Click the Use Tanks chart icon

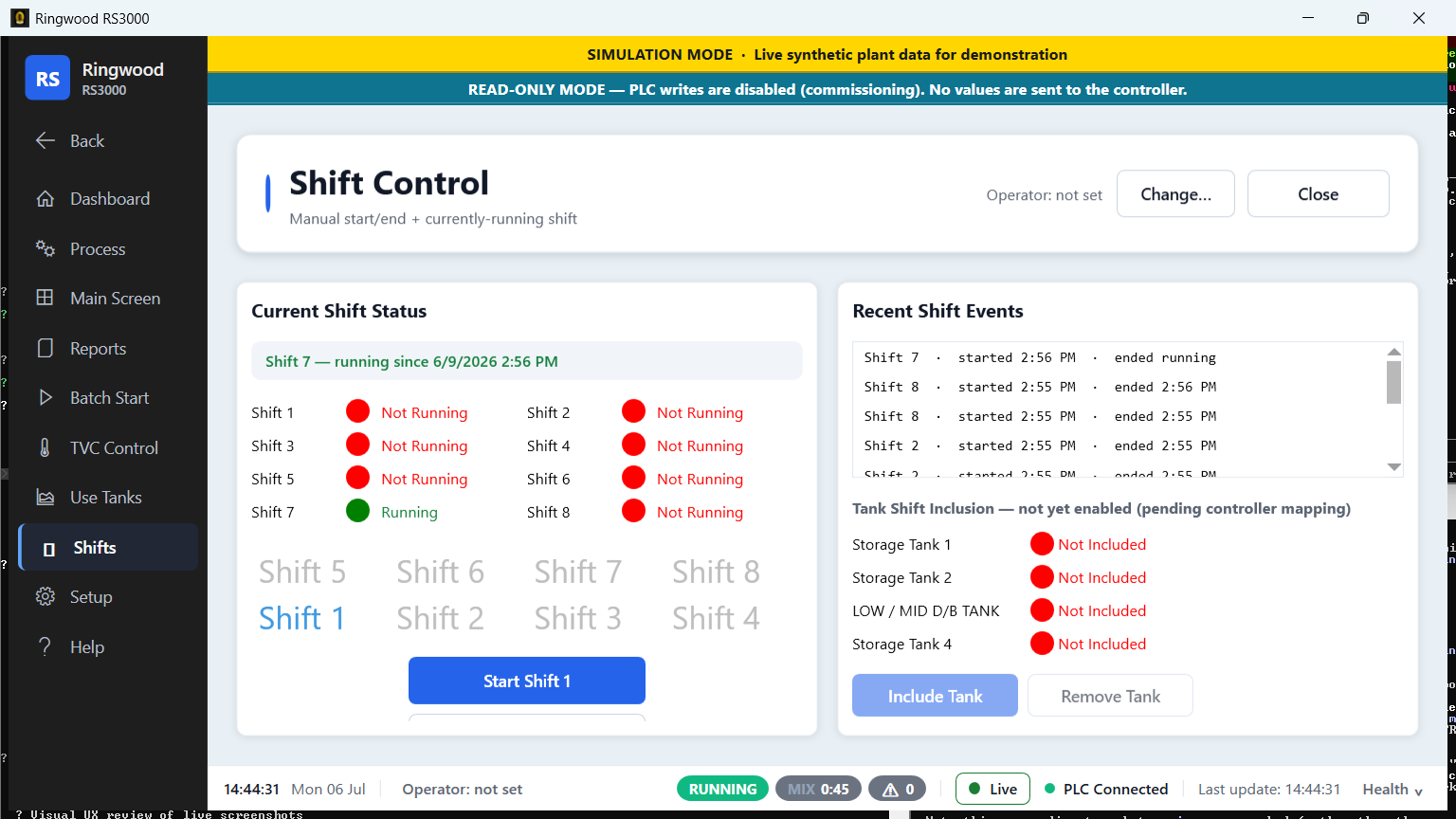45,498
